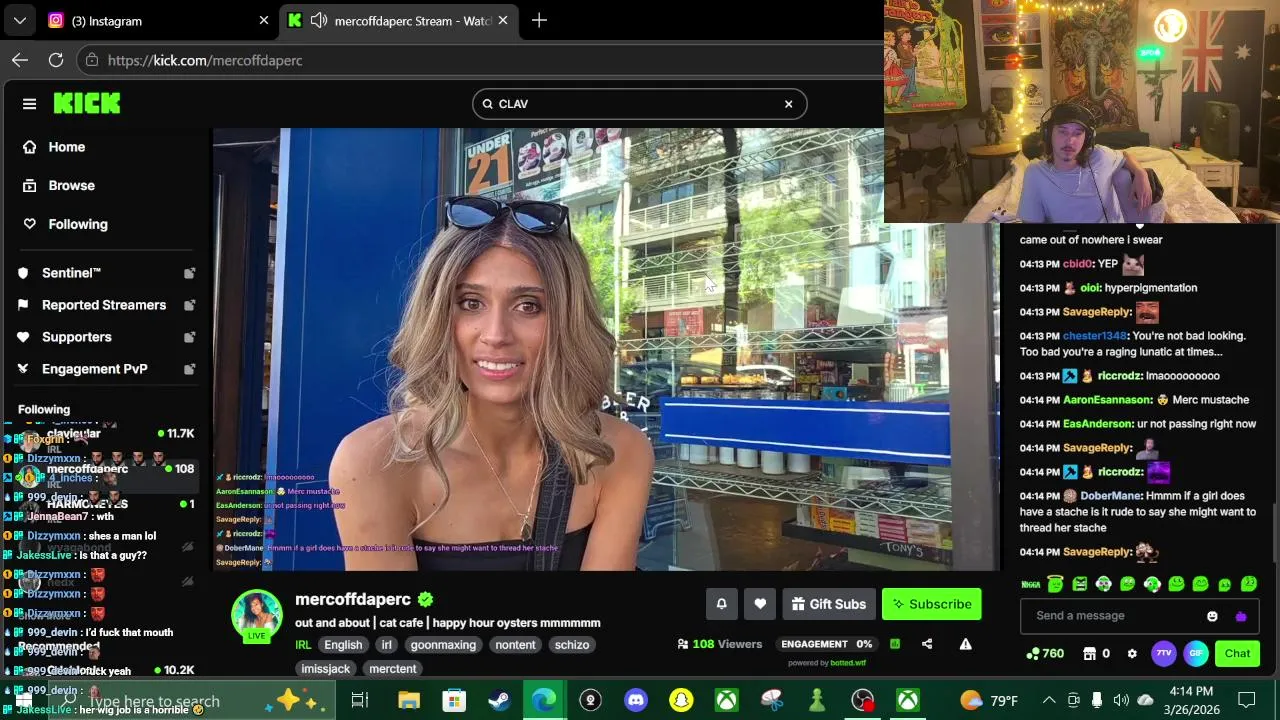Open Supporters in the sidebar
This screenshot has height=720, width=1280.
tap(77, 337)
